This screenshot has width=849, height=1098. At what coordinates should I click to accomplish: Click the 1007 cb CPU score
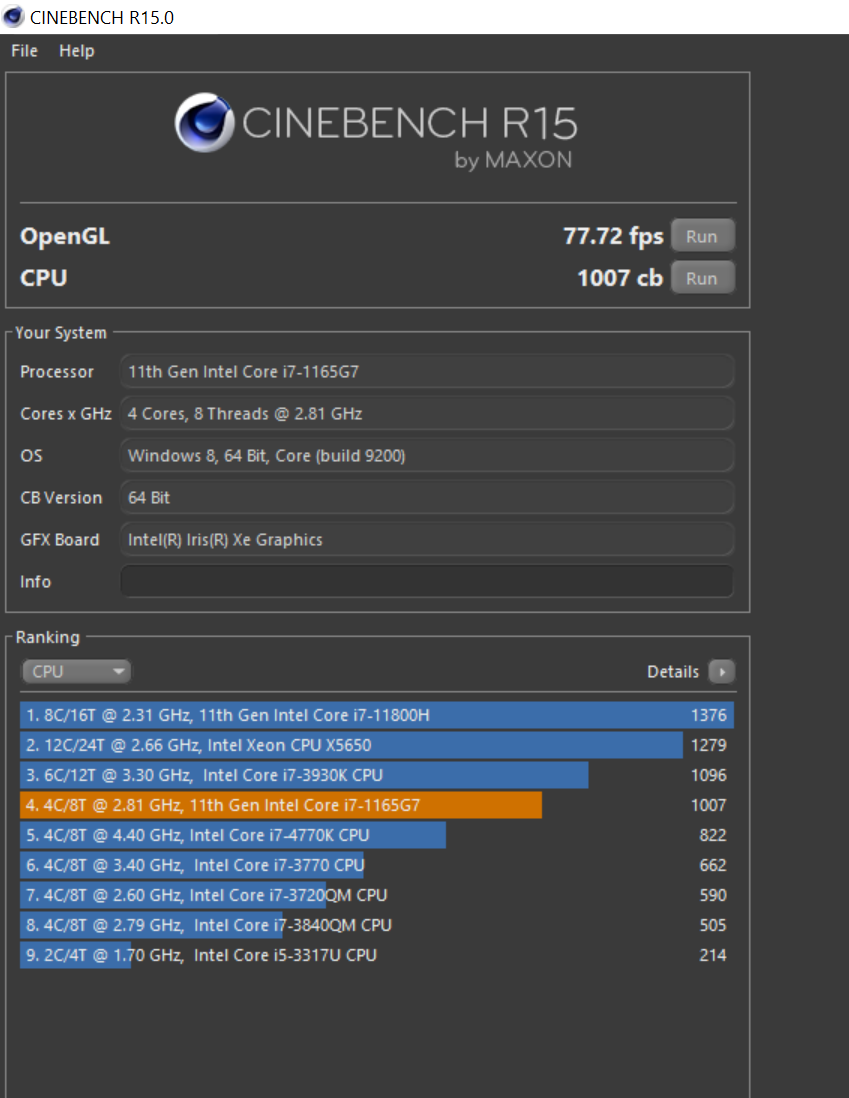coord(620,278)
